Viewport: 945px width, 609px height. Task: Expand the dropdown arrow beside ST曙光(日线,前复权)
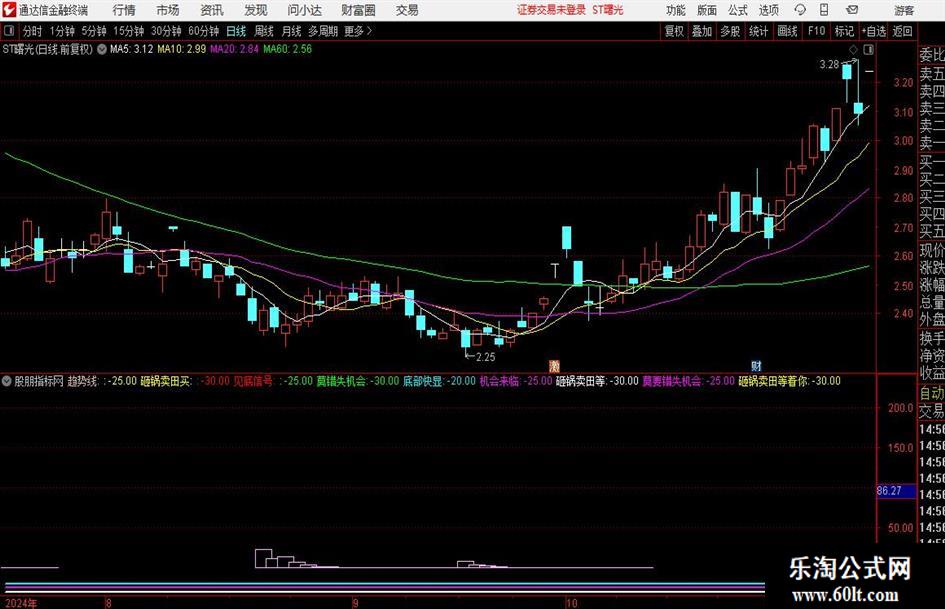[x=102, y=49]
